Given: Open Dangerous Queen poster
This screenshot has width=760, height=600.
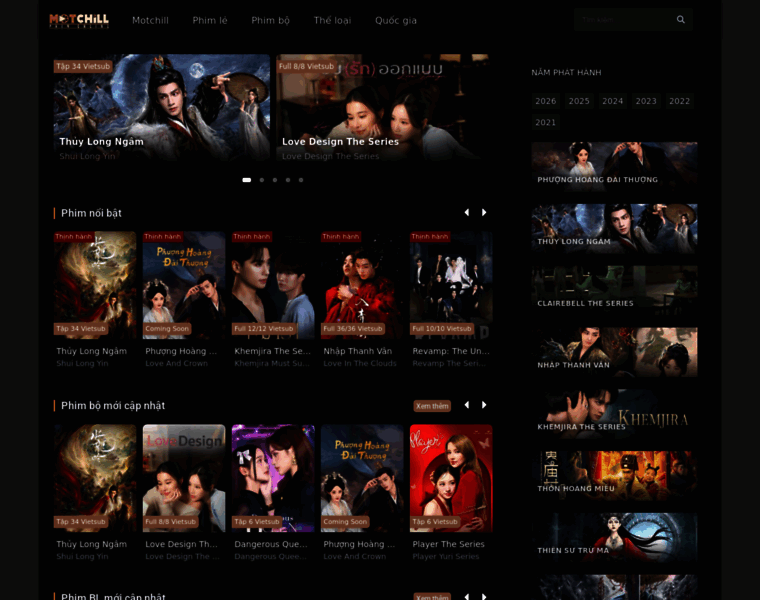Looking at the screenshot, I should [x=273, y=478].
